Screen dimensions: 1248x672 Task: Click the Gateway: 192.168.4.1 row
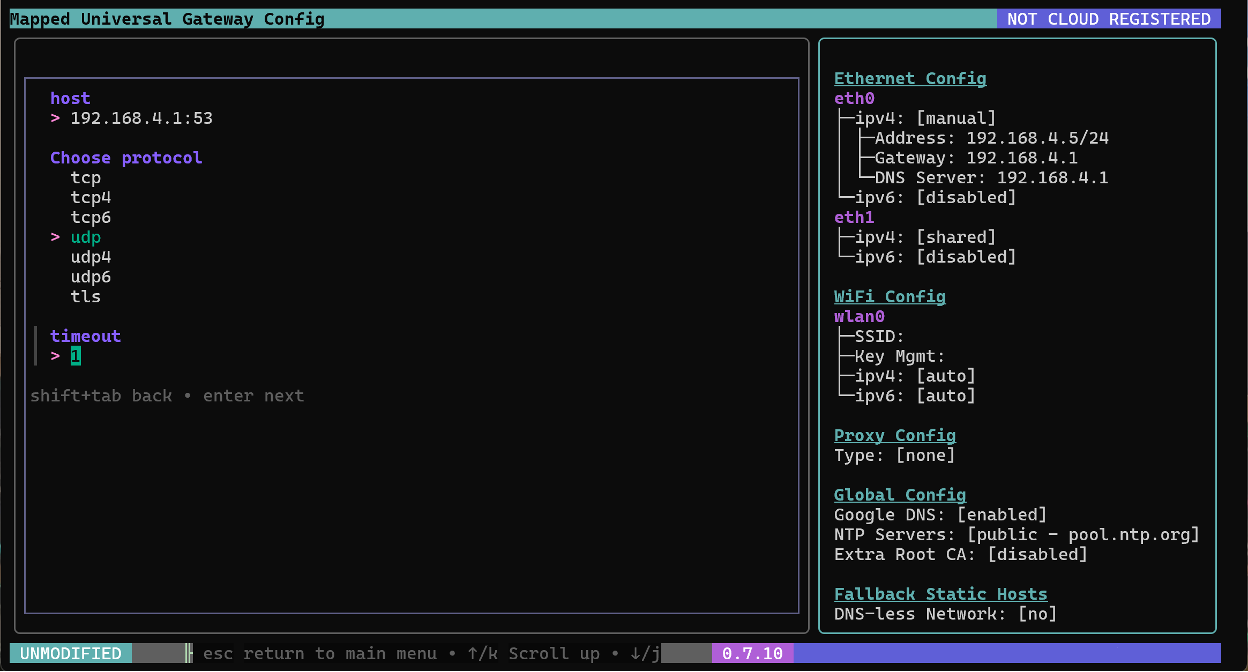[976, 158]
